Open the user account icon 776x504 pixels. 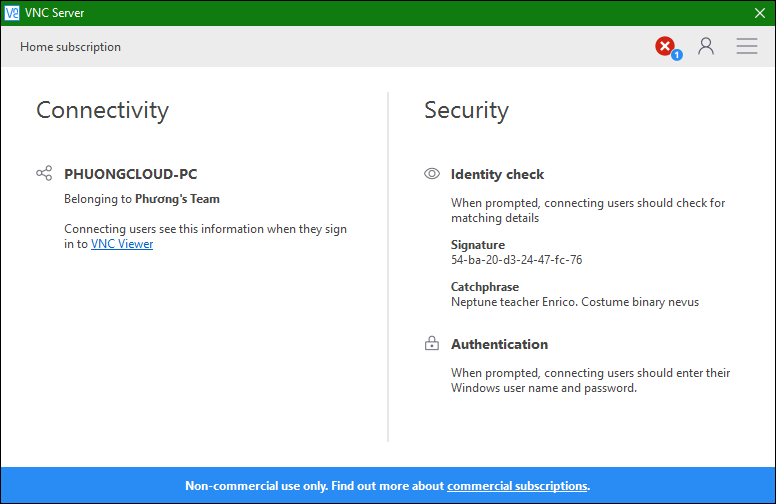click(x=706, y=46)
